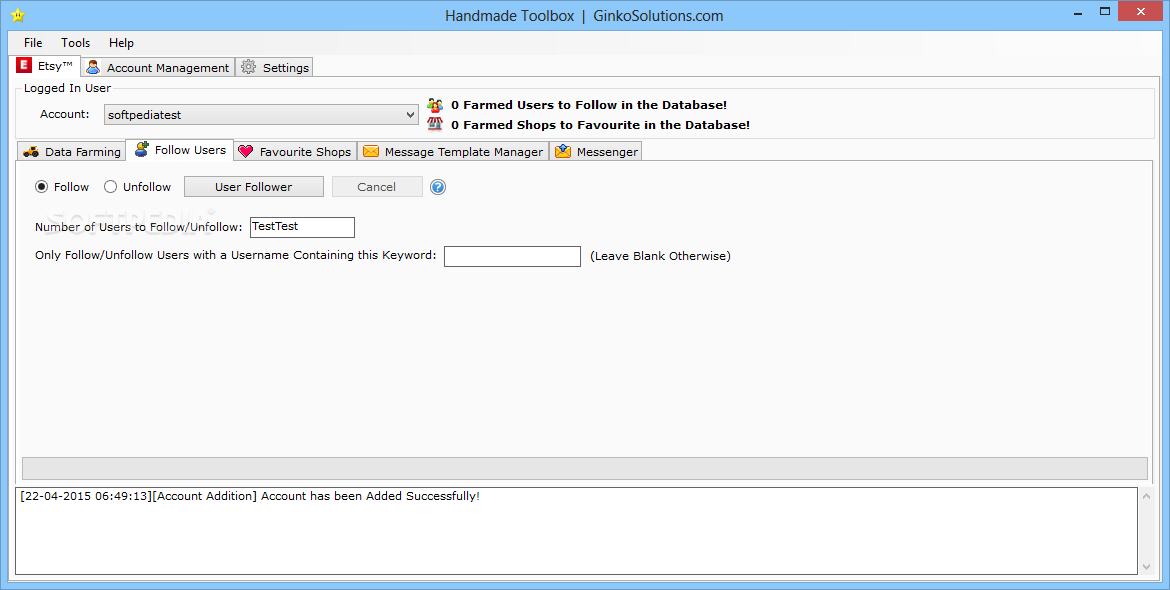Viewport: 1170px width, 590px height.
Task: Click the User Follower button
Action: 254,186
